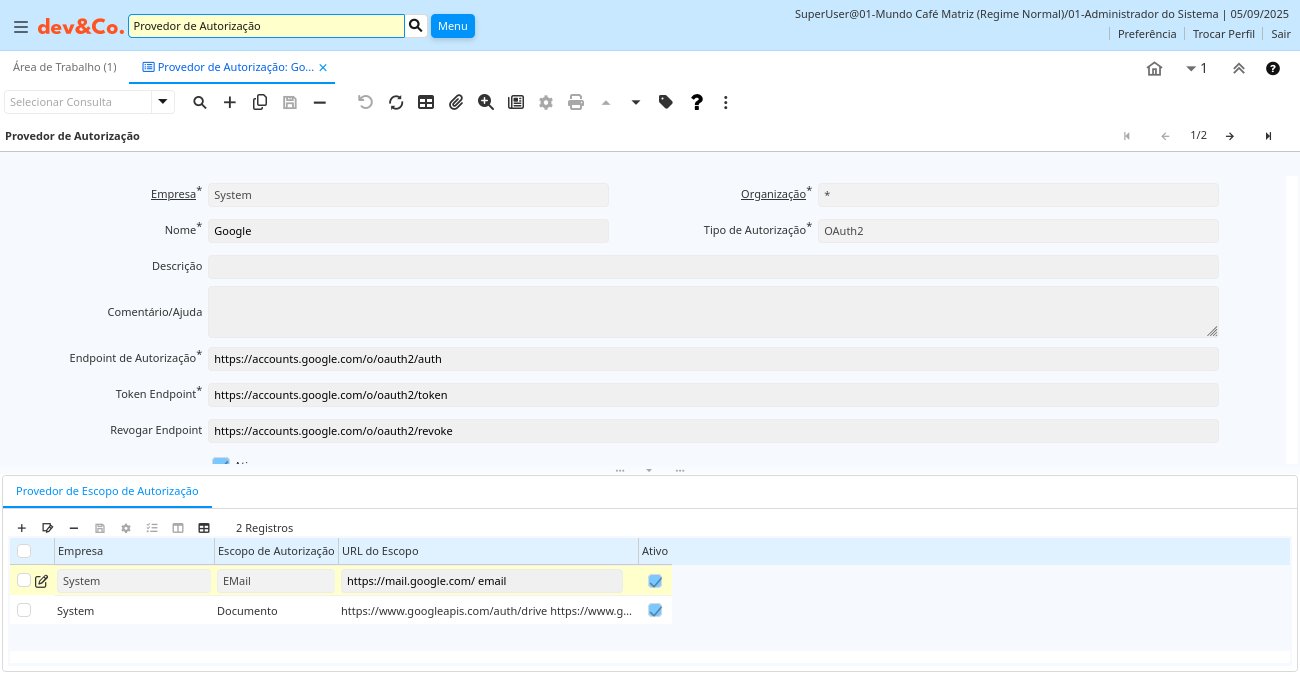Click the Find record magnifier icon in toolbar

(200, 102)
